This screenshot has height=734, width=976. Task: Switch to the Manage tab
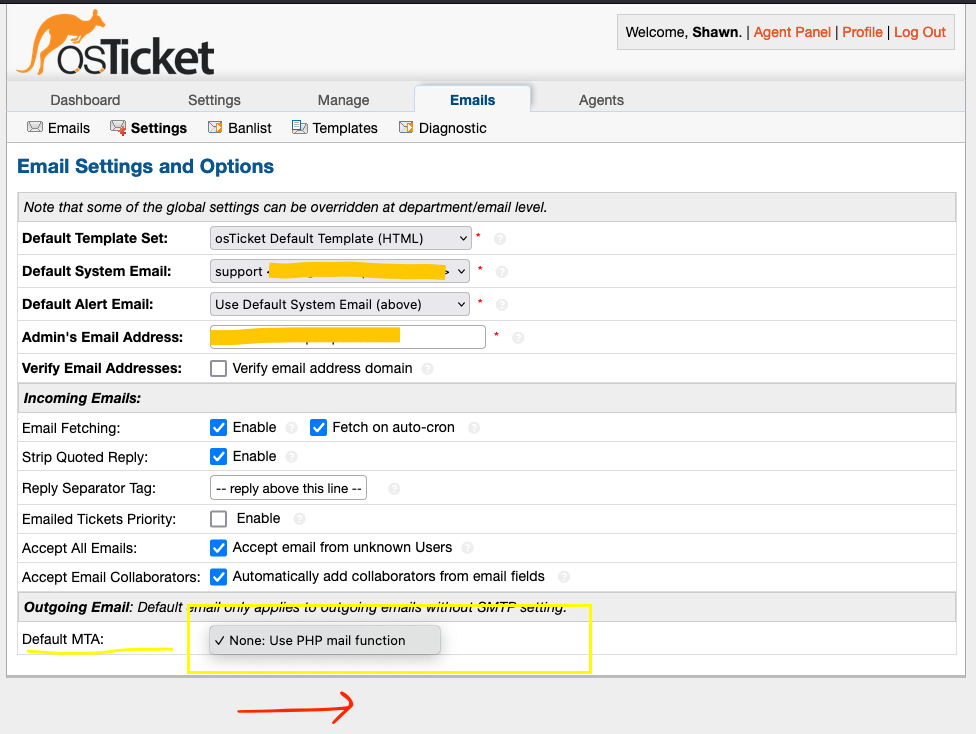click(344, 100)
